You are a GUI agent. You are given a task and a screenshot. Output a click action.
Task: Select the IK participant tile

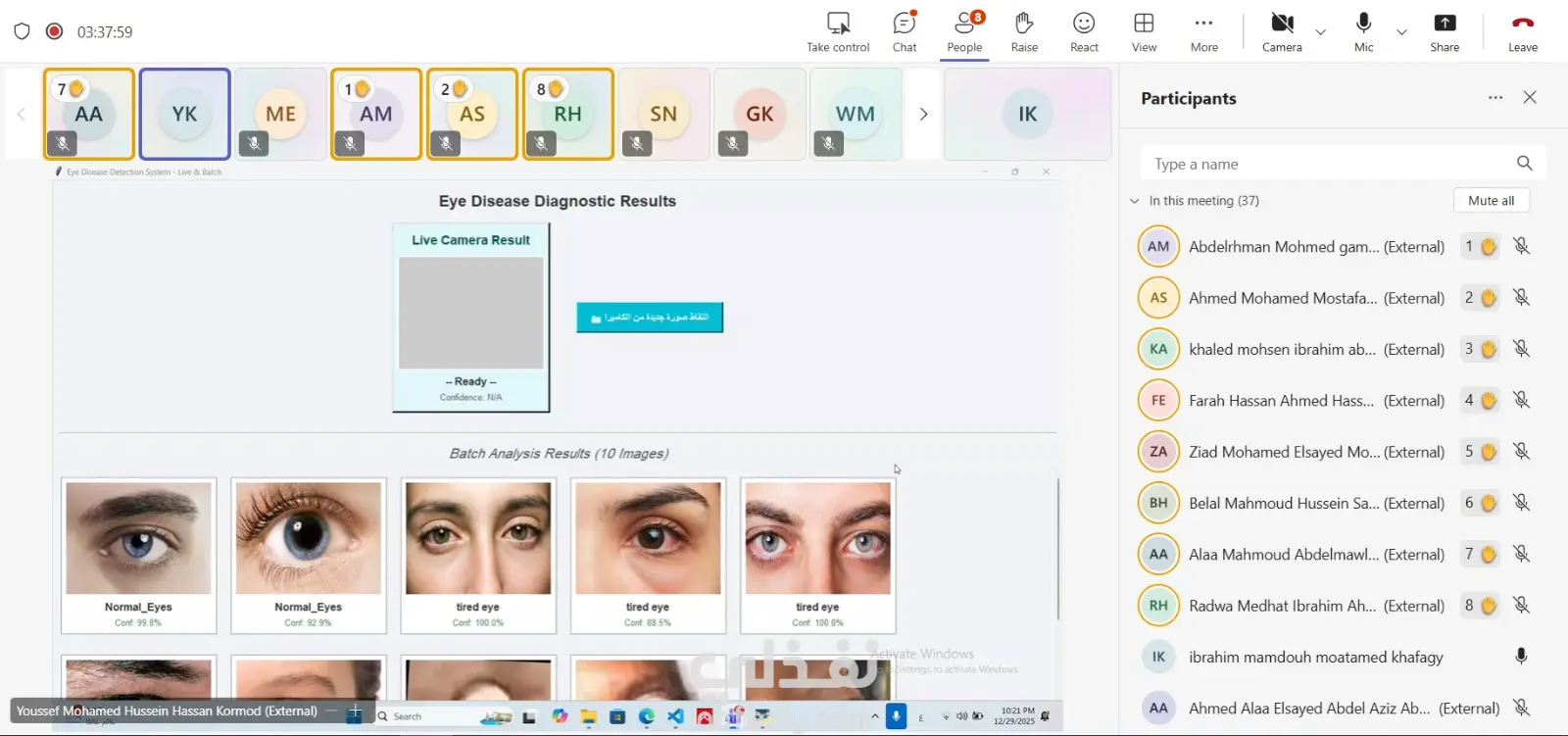(x=1028, y=114)
